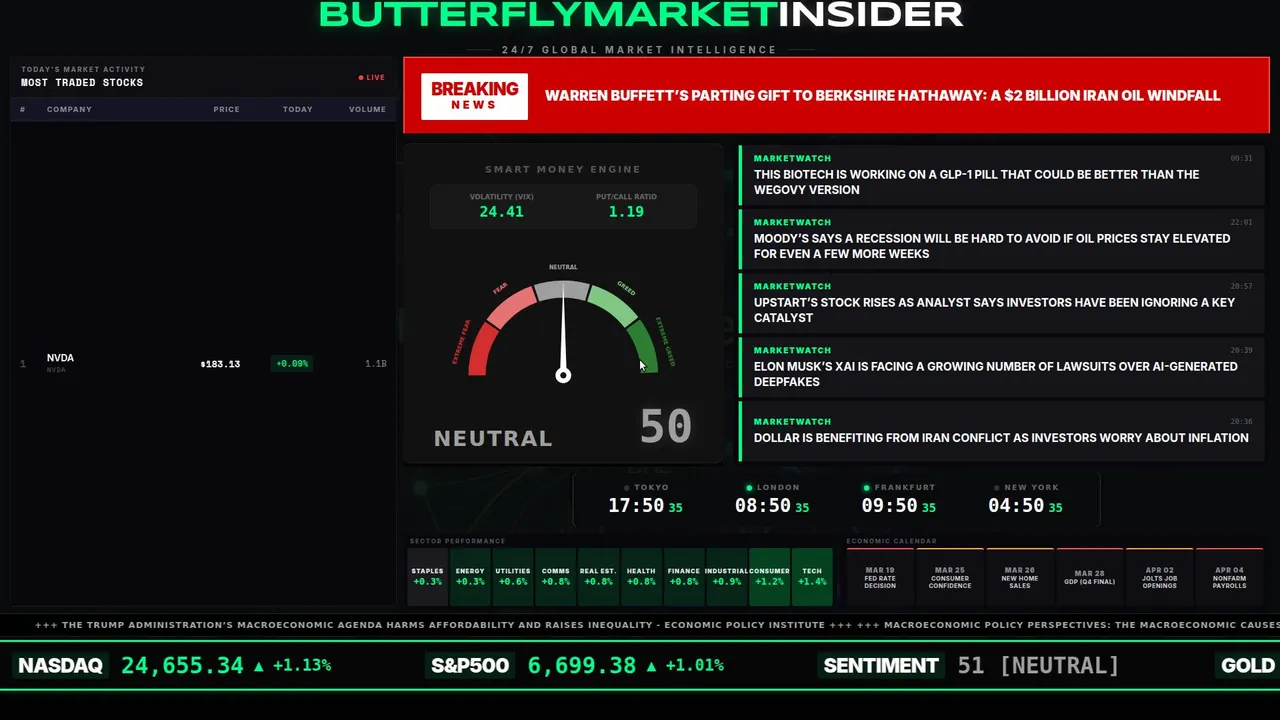Screen dimensions: 1280x720
Task: Sort by the VOLUME column header
Action: [367, 109]
